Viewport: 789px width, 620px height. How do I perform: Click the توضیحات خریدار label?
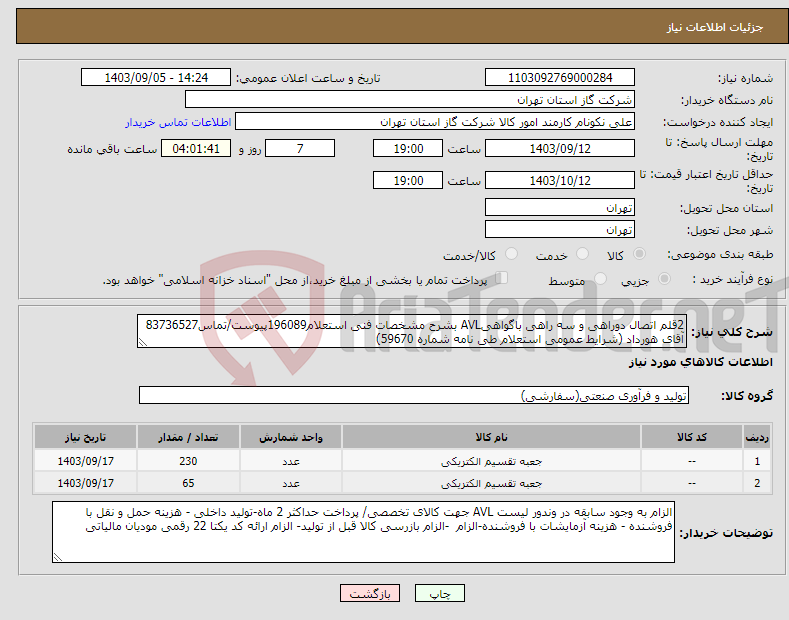pos(726,532)
